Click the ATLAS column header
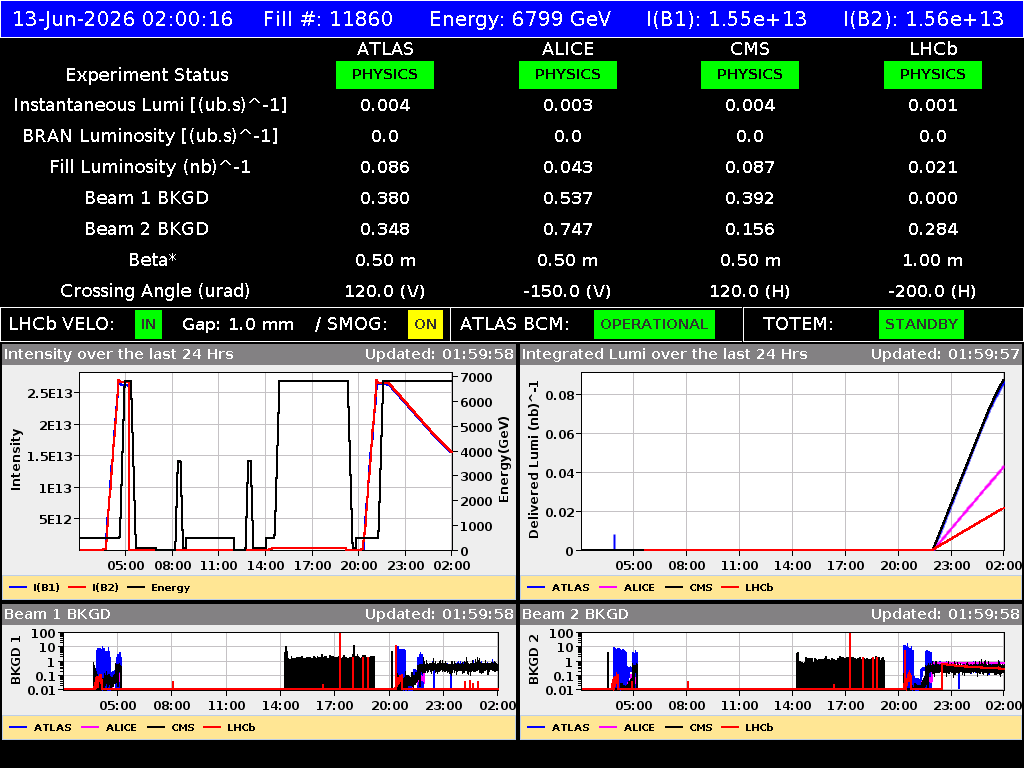Image resolution: width=1024 pixels, height=768 pixels. point(385,49)
